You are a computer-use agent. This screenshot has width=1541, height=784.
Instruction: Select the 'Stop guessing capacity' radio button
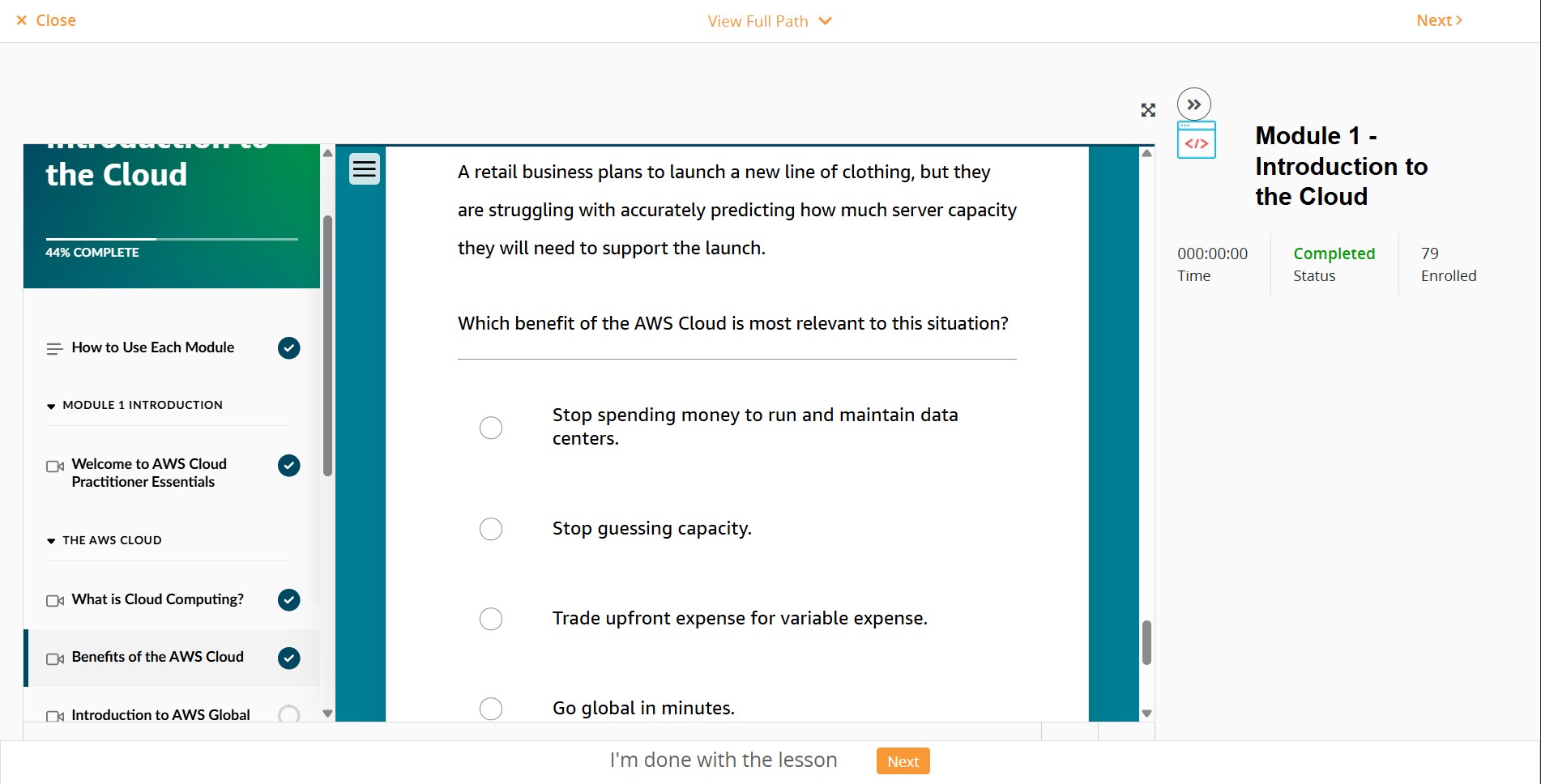point(491,529)
